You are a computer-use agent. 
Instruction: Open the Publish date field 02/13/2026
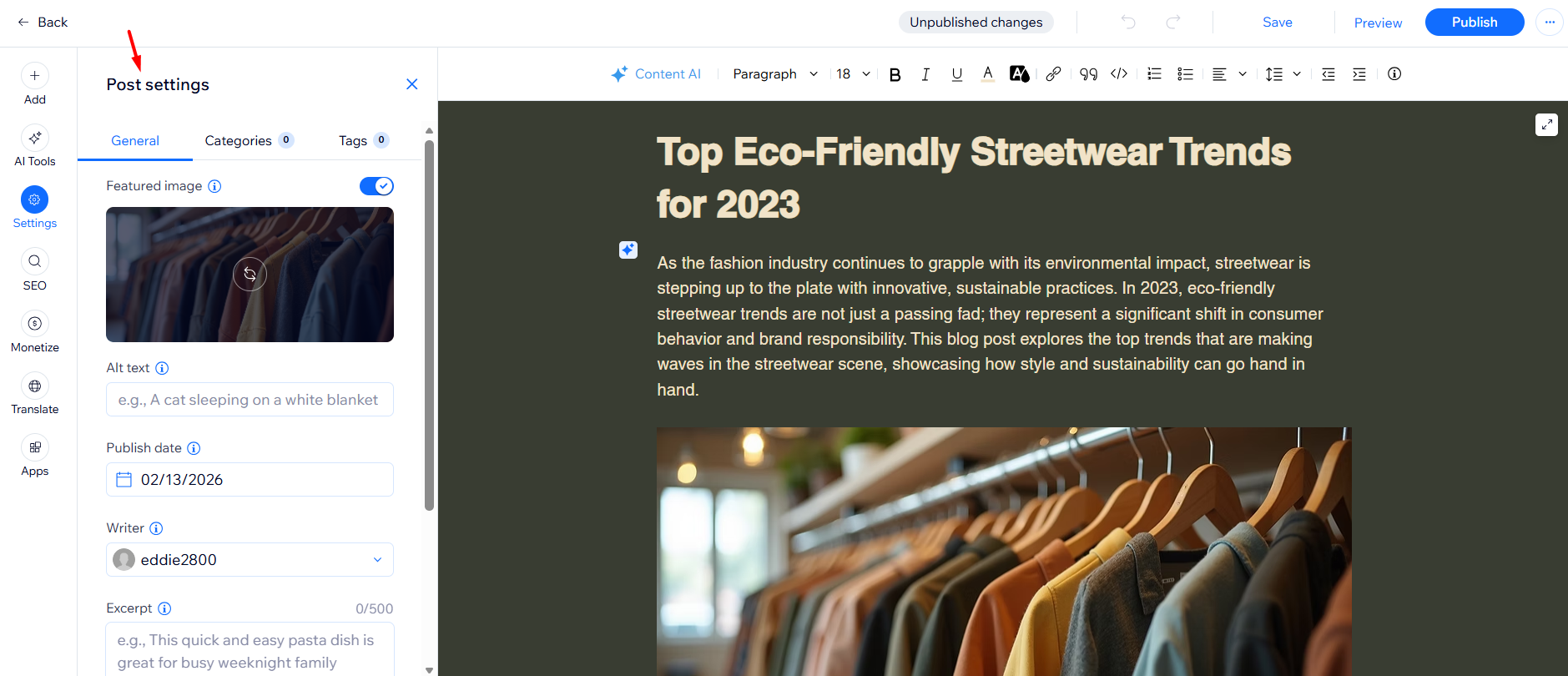click(x=250, y=480)
